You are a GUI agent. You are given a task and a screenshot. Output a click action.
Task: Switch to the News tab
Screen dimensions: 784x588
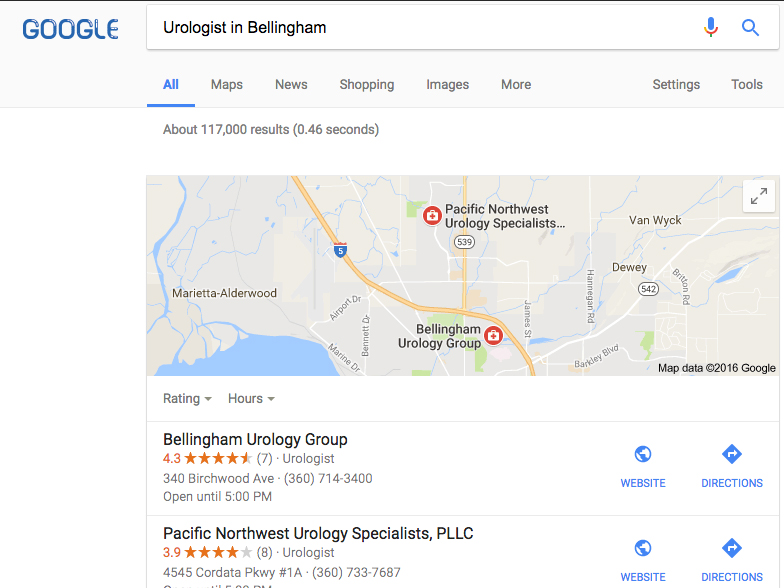pyautogui.click(x=291, y=84)
